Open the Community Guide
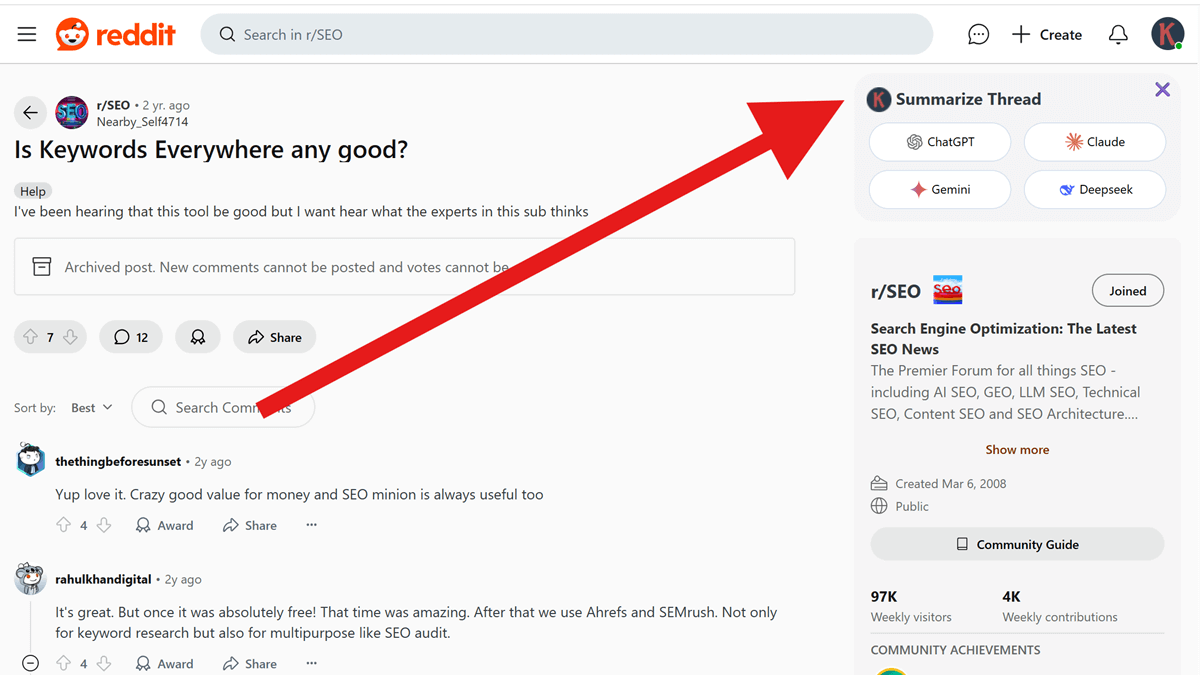Viewport: 1200px width, 675px height. tap(1017, 545)
